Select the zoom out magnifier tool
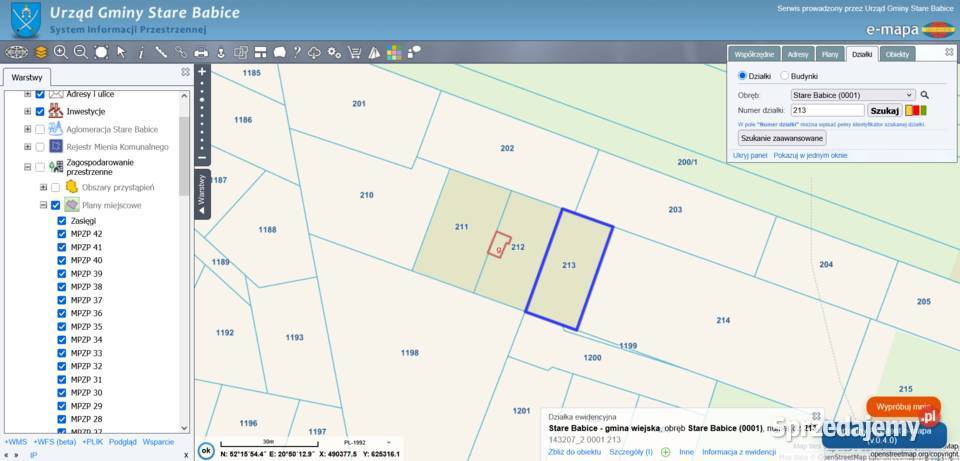 81,52
